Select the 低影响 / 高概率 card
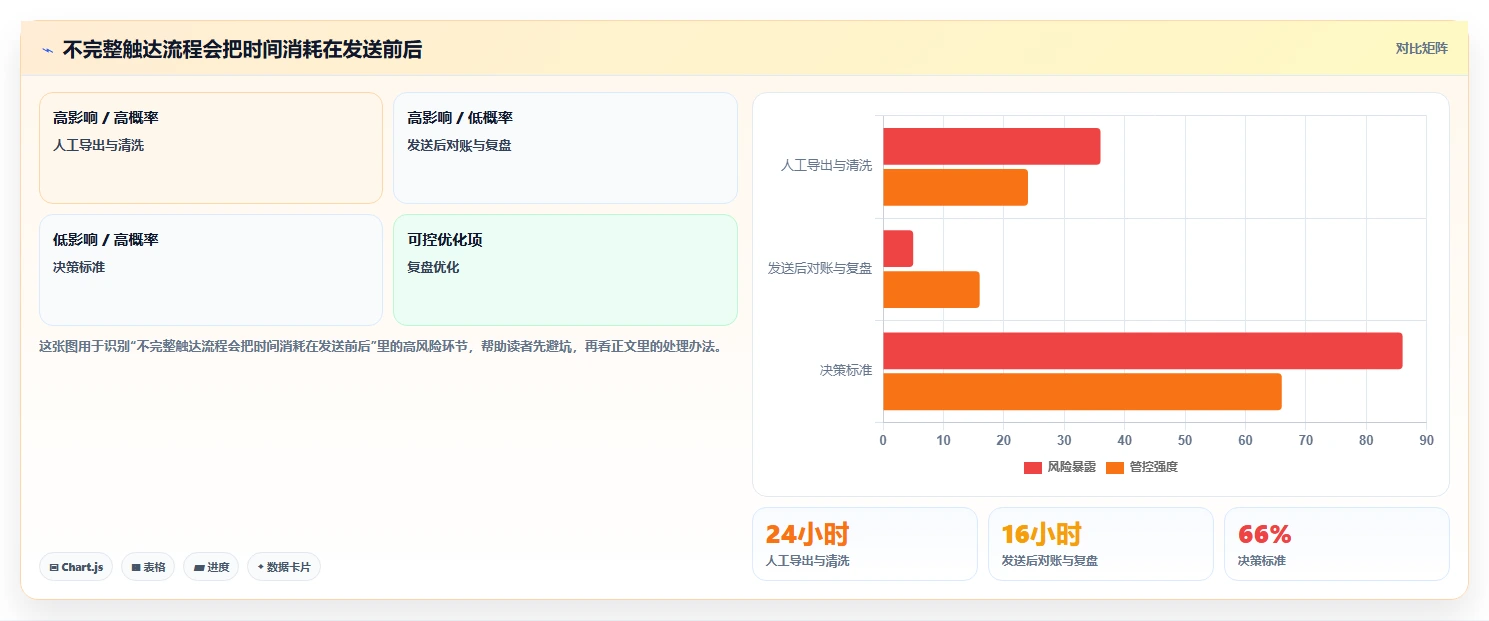The width and height of the screenshot is (1489, 621). (x=211, y=270)
